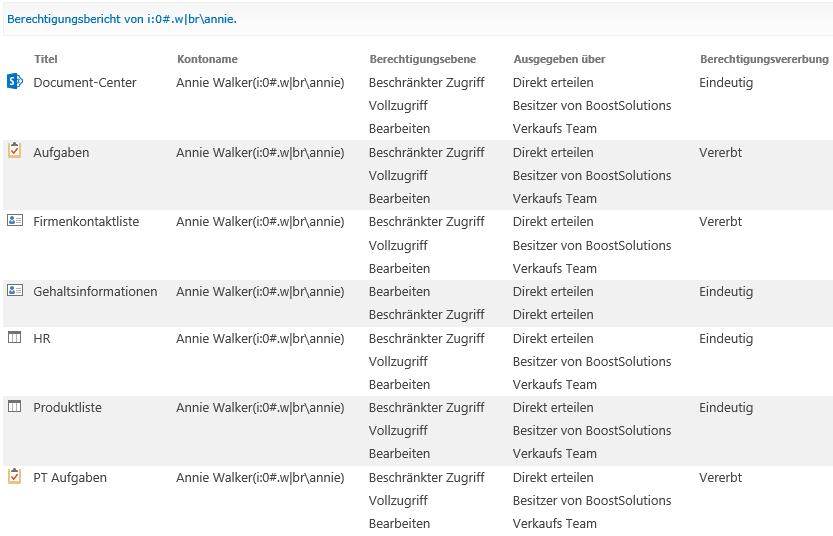Click the task list icon beside Aufgaben
This screenshot has height=536, width=833.
click(x=14, y=150)
